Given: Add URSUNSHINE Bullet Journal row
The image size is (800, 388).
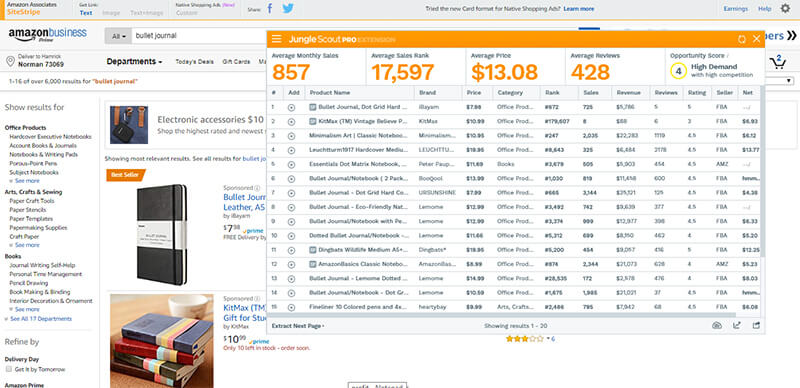Looking at the screenshot, I should [x=291, y=193].
